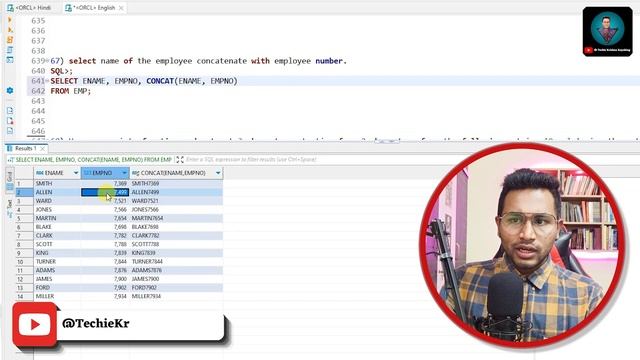The image size is (640, 360).
Task: Select the EMPNO column header
Action: click(x=105, y=173)
